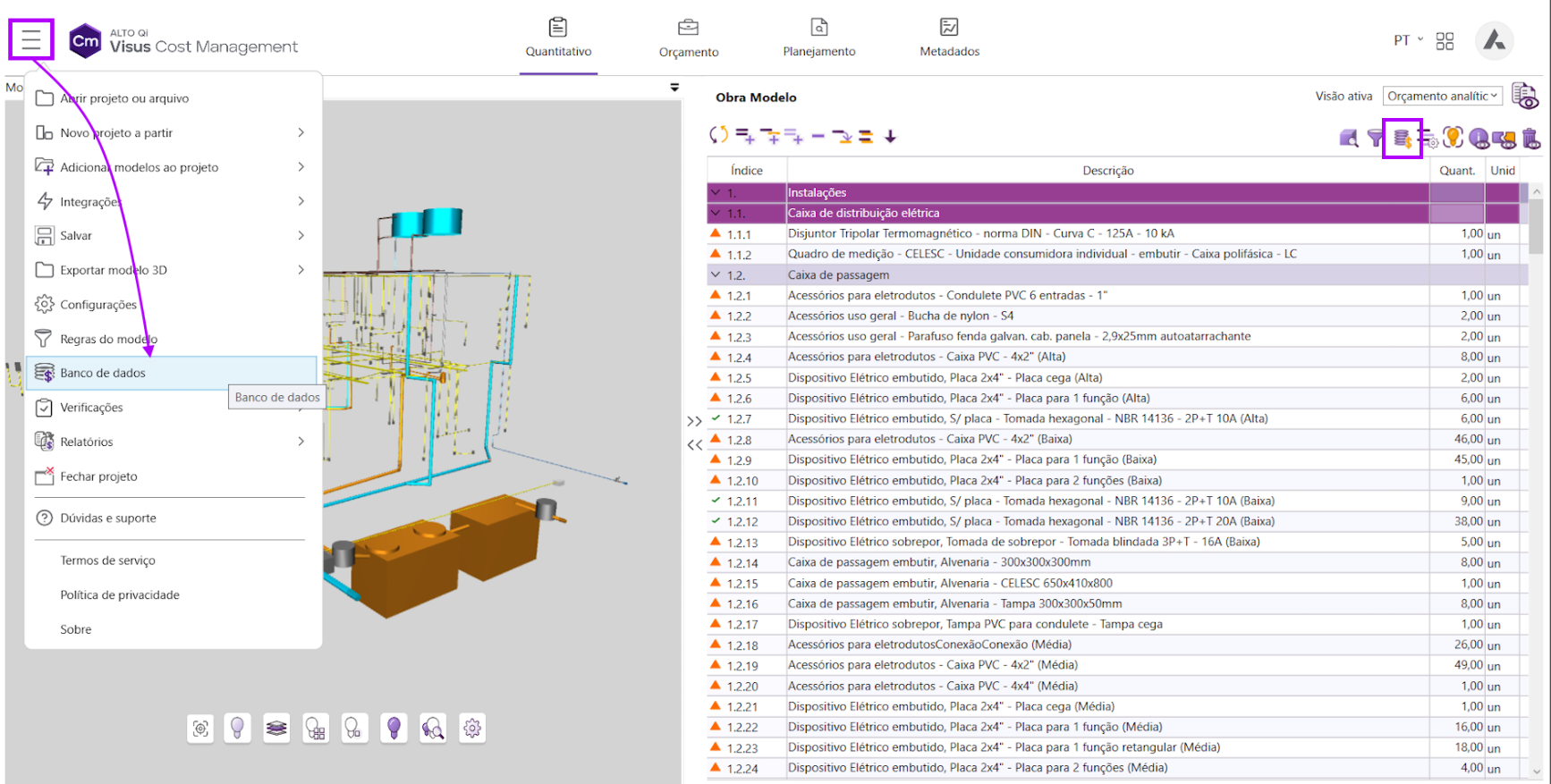The image size is (1551, 784).
Task: Open 3D viewer settings gear icon
Action: (x=472, y=729)
